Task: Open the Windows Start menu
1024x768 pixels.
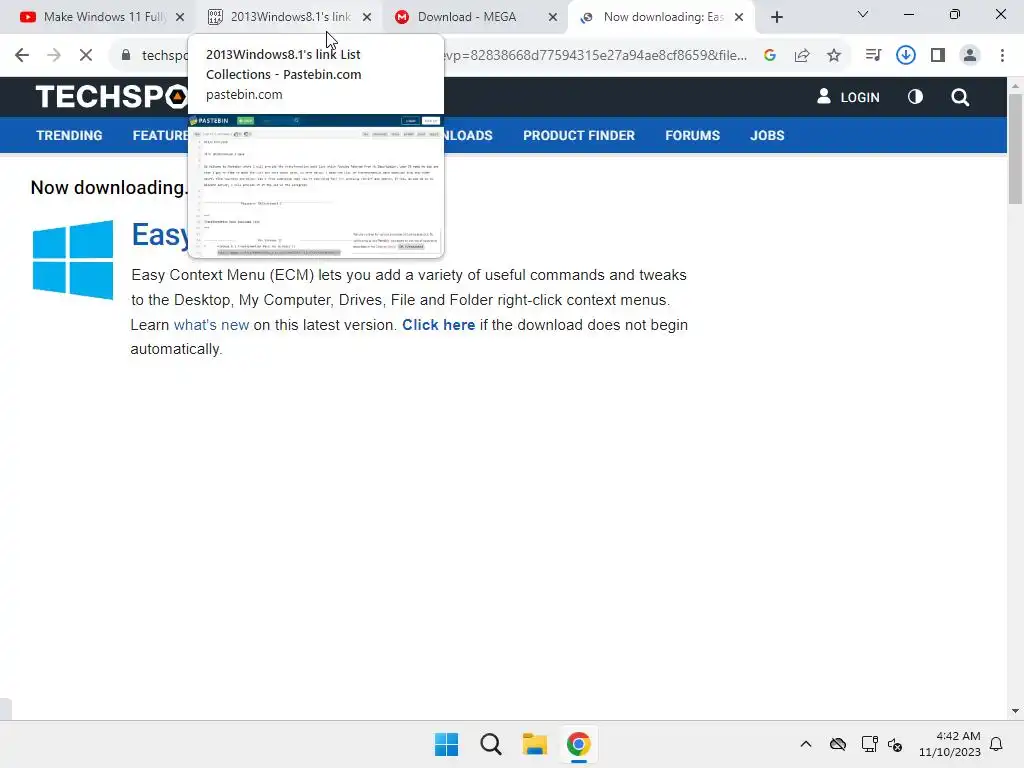Action: point(447,744)
